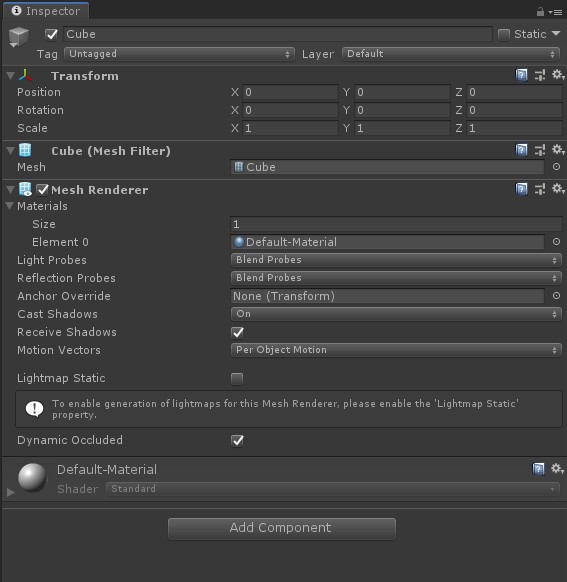Click the Cube GameObject icon picker

(x=19, y=37)
